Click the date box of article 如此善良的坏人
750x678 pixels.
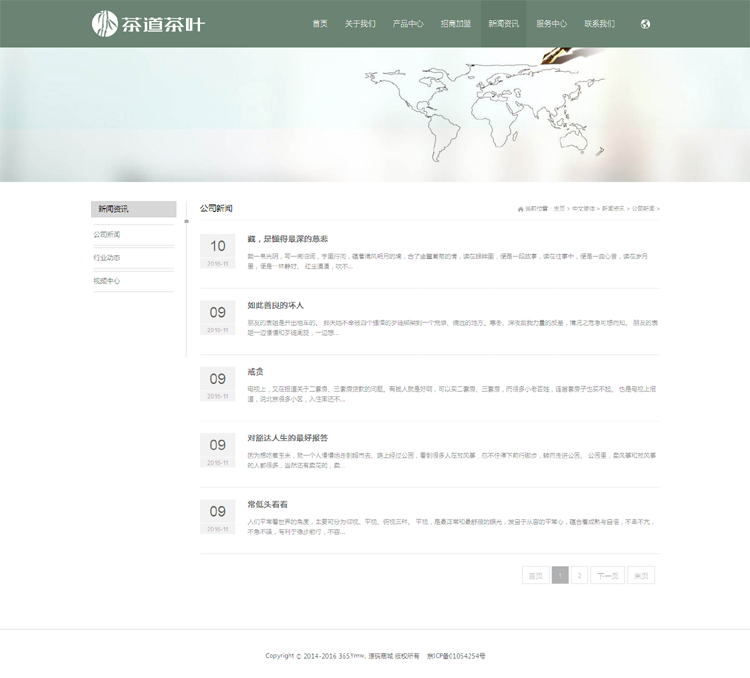coord(218,318)
